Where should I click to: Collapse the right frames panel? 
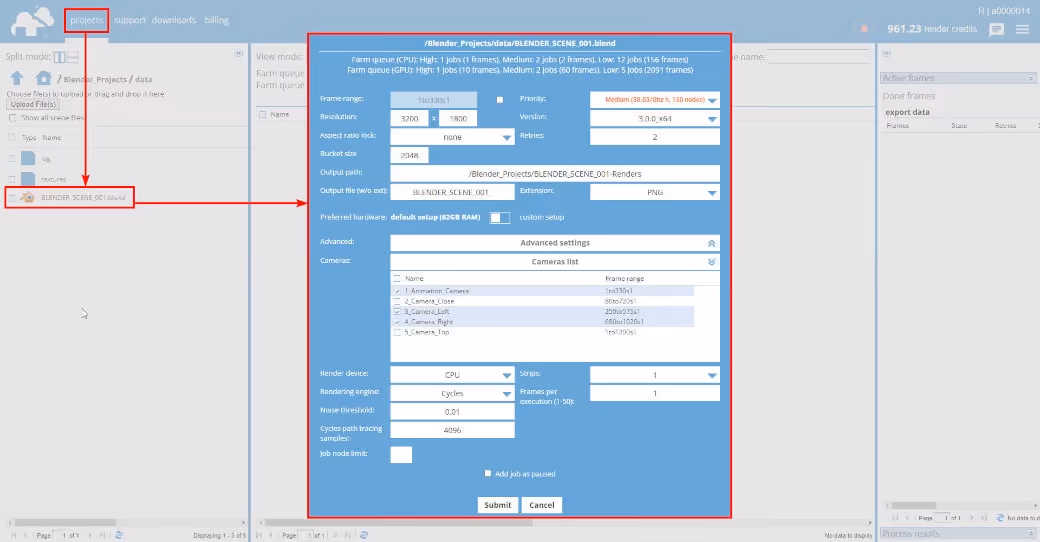pyautogui.click(x=886, y=53)
